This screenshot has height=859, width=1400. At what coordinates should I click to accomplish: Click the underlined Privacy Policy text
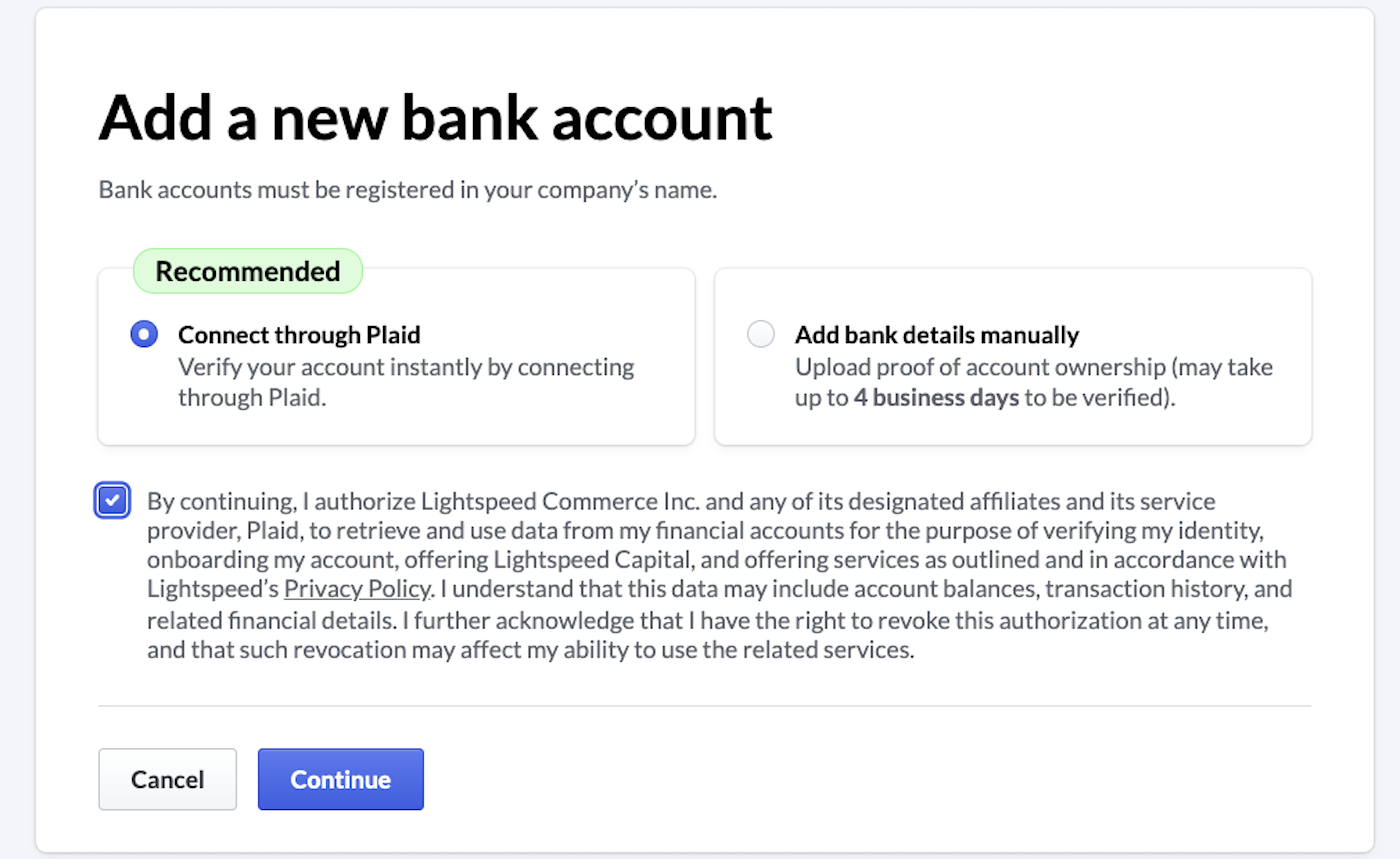coord(357,589)
